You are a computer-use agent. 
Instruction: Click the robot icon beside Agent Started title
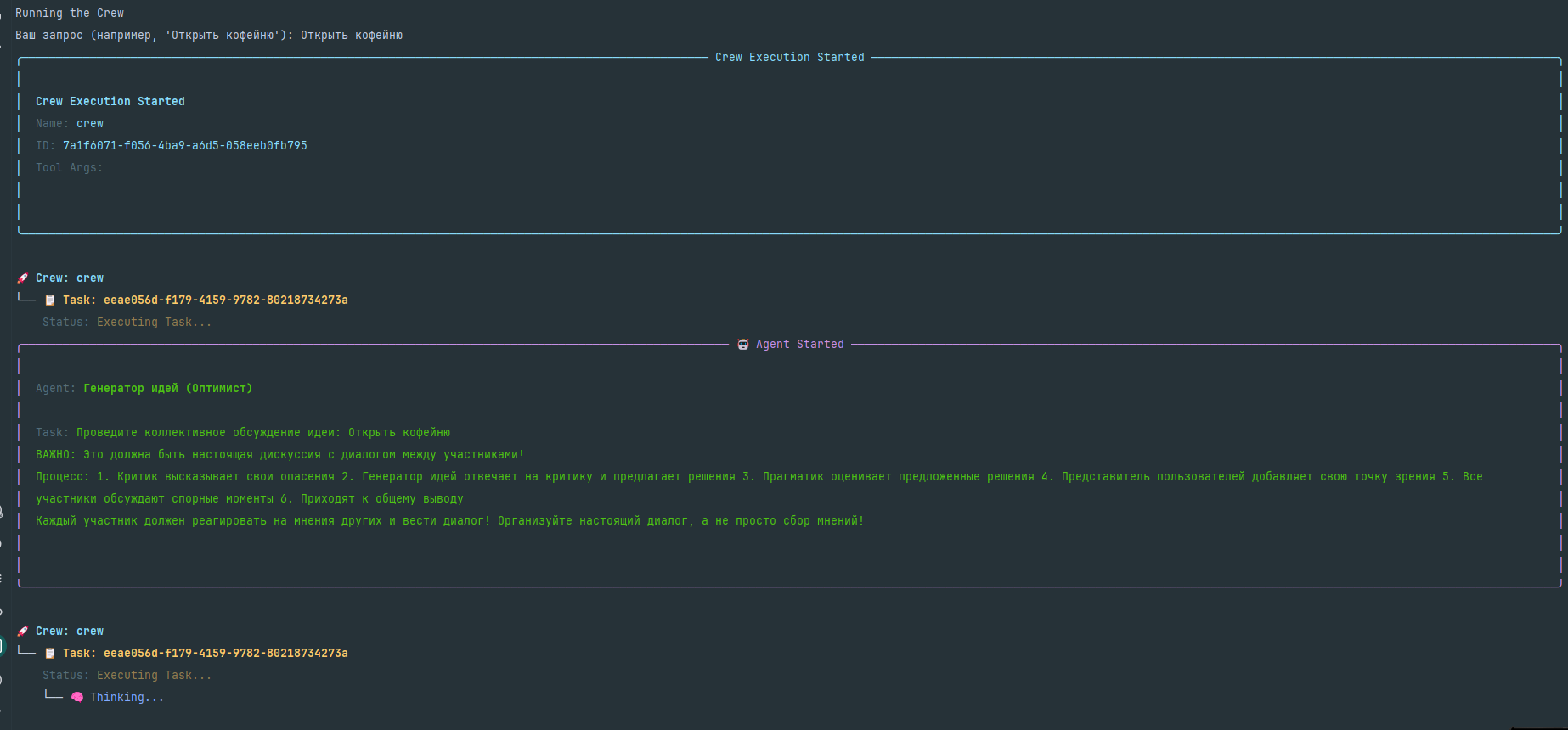pyautogui.click(x=743, y=345)
